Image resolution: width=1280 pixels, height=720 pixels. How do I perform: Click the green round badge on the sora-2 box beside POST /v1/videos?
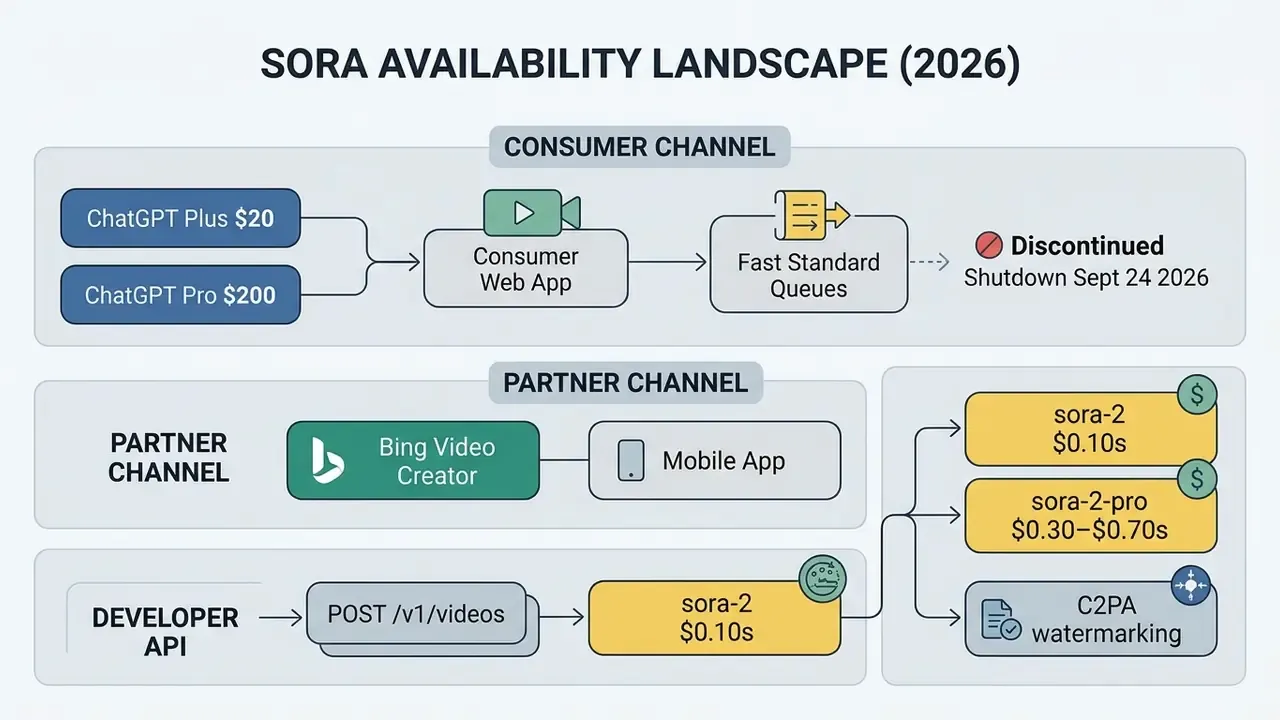[823, 581]
